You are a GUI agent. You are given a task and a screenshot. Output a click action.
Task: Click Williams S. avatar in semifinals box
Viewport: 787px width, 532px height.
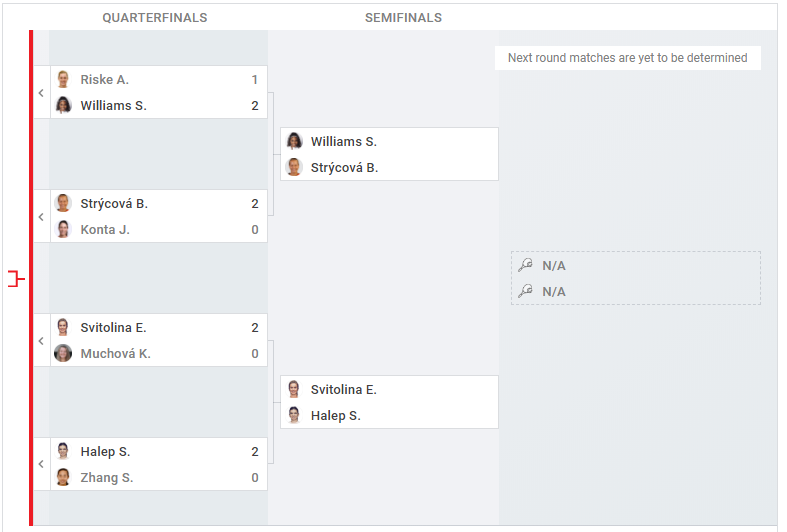294,141
